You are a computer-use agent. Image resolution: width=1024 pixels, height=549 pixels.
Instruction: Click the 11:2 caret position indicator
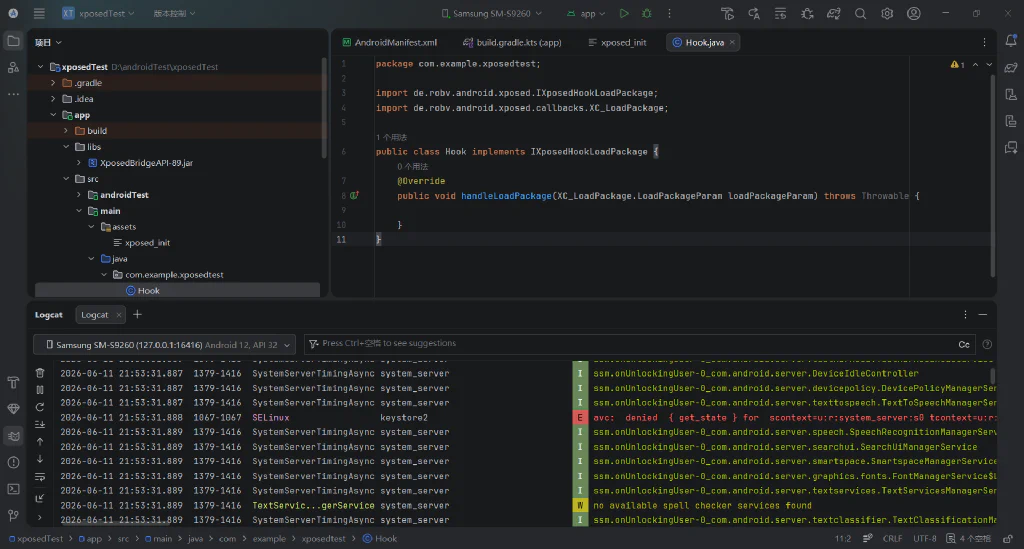pyautogui.click(x=842, y=539)
